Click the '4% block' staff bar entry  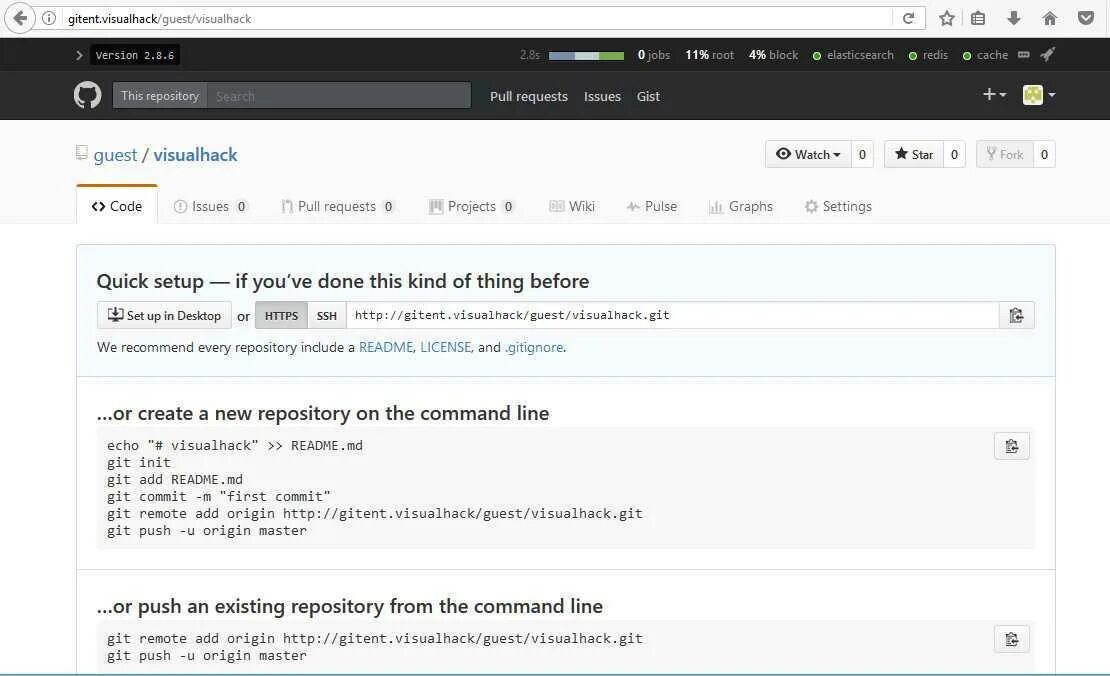tap(773, 55)
